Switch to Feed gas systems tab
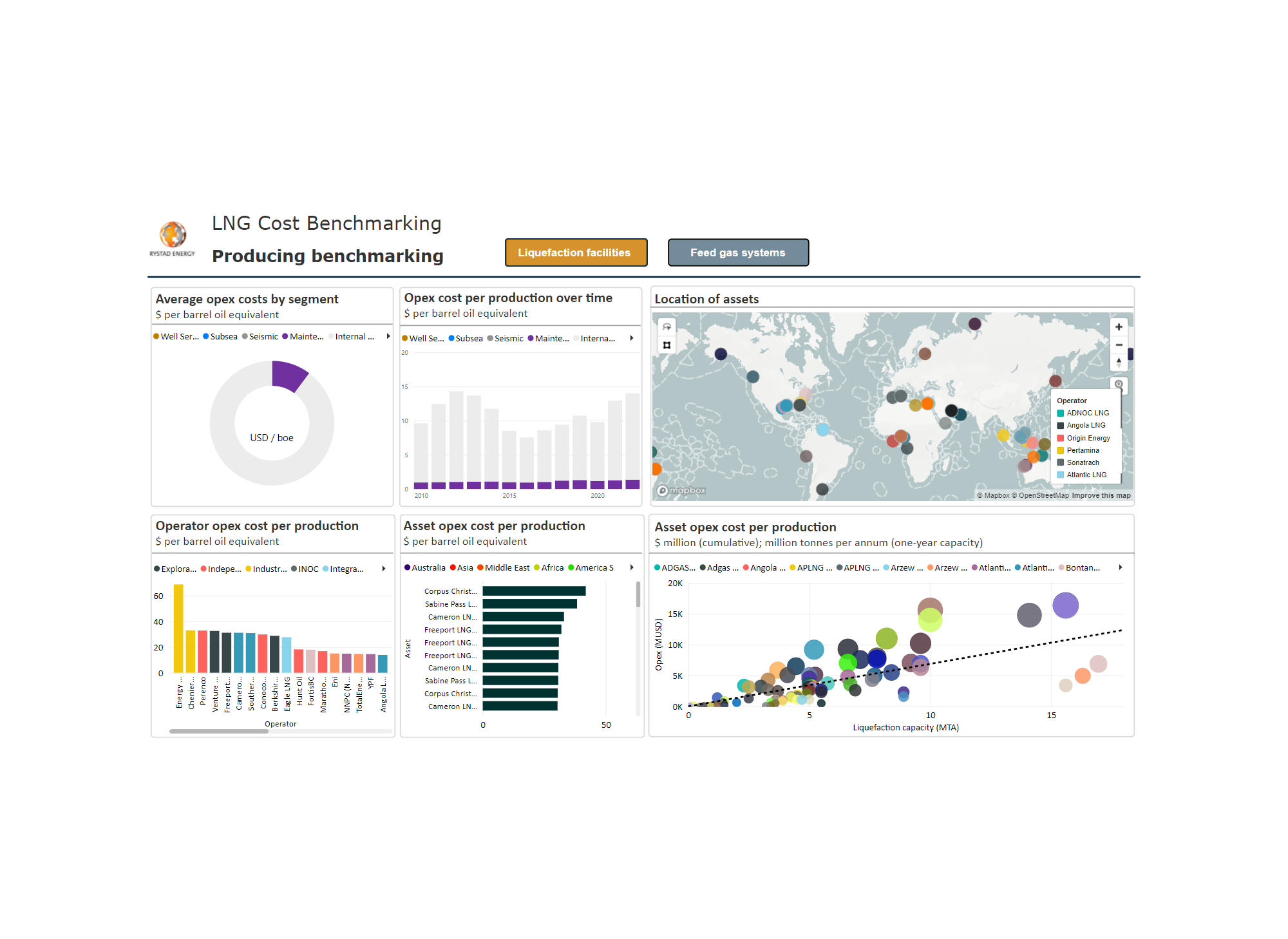The height and width of the screenshot is (939, 1288). [738, 252]
